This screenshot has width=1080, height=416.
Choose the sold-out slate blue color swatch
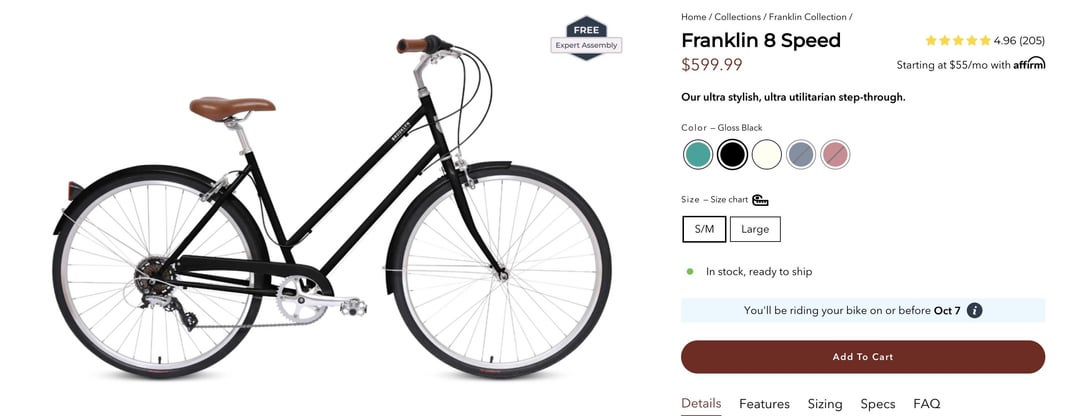(801, 154)
